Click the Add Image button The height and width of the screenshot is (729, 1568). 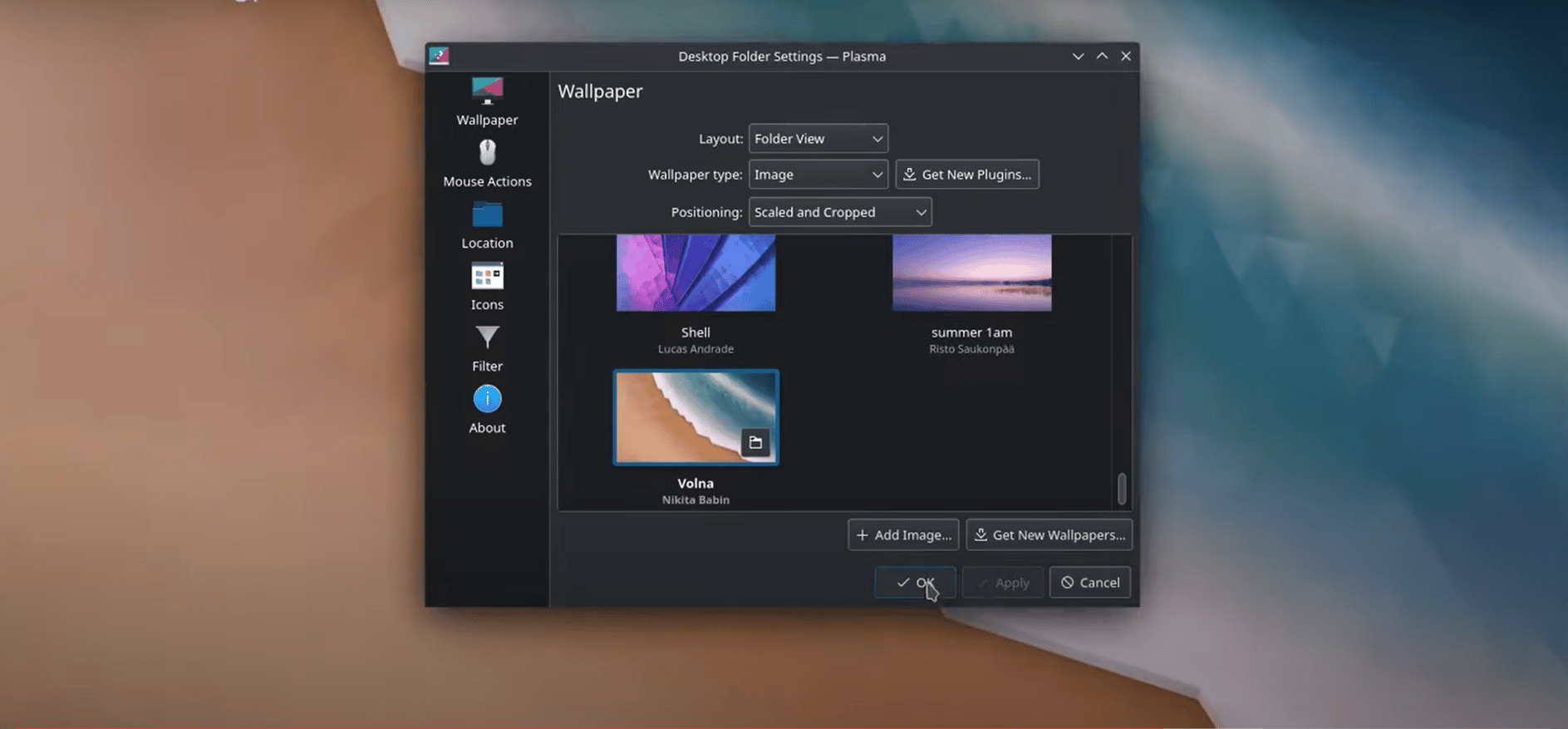(903, 534)
